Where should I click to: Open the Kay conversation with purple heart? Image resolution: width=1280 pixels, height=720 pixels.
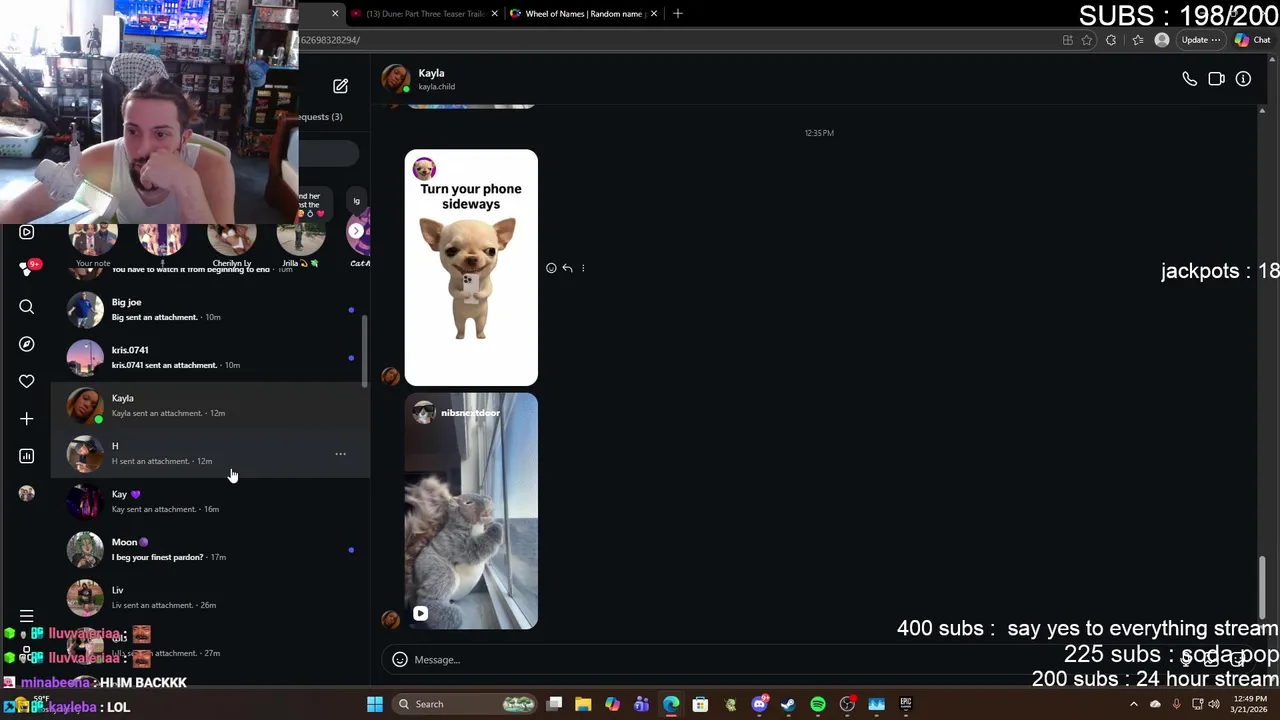click(x=210, y=501)
